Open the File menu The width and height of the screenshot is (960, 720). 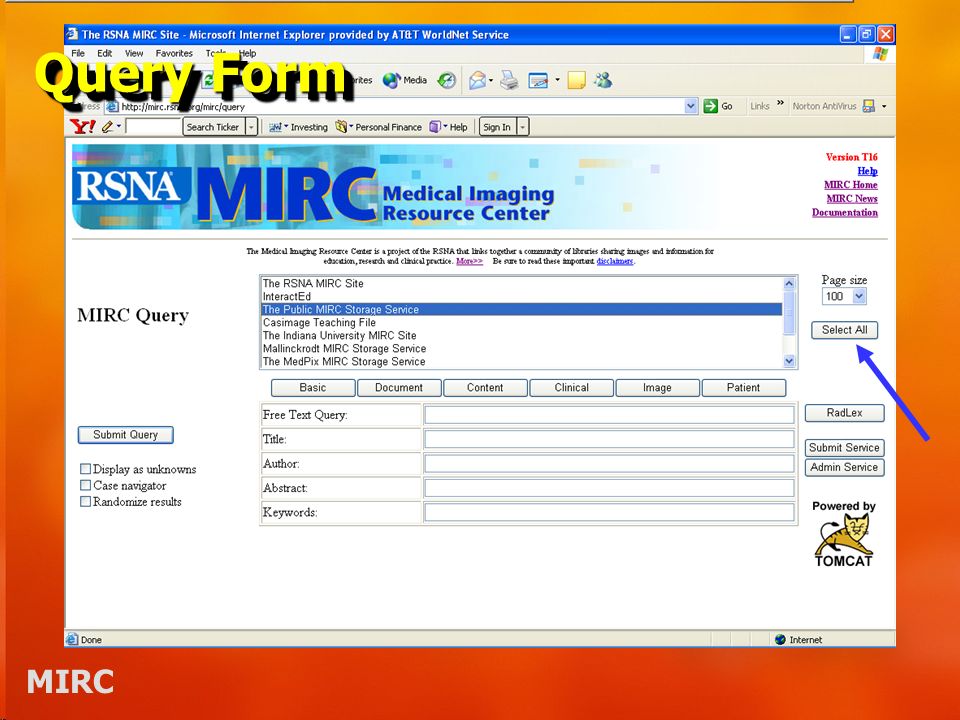point(78,53)
